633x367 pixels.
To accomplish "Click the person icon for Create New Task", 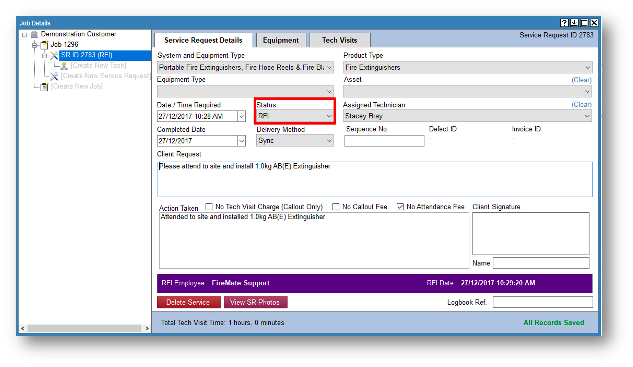I will pyautogui.click(x=64, y=66).
